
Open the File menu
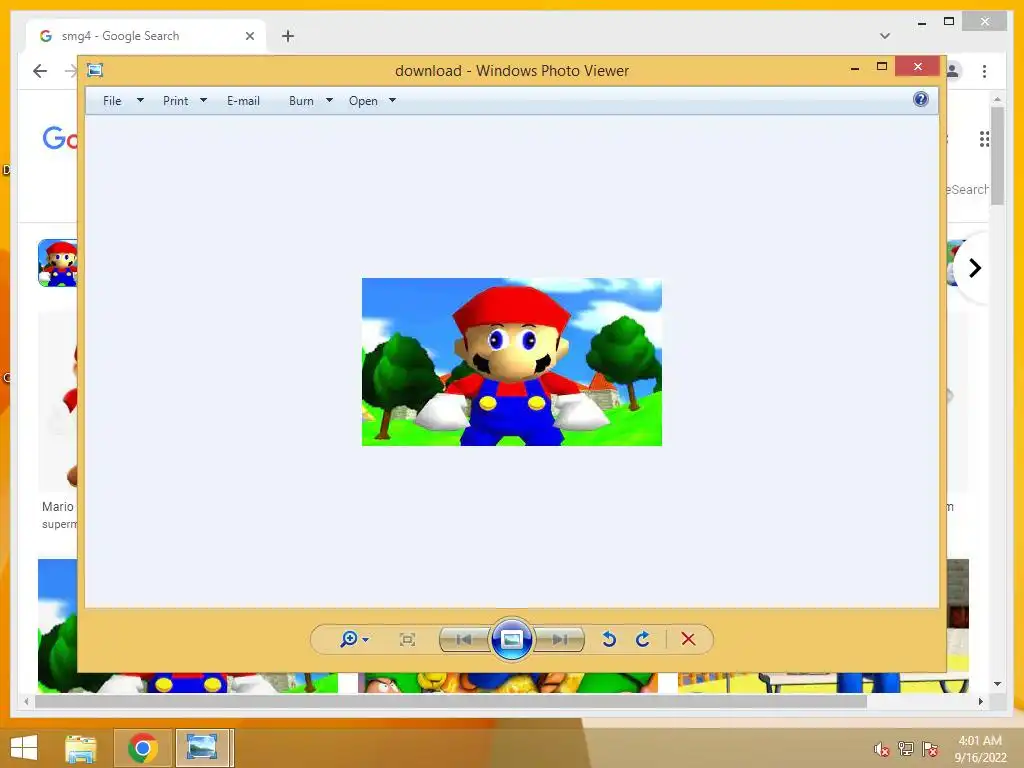pyautogui.click(x=112, y=101)
